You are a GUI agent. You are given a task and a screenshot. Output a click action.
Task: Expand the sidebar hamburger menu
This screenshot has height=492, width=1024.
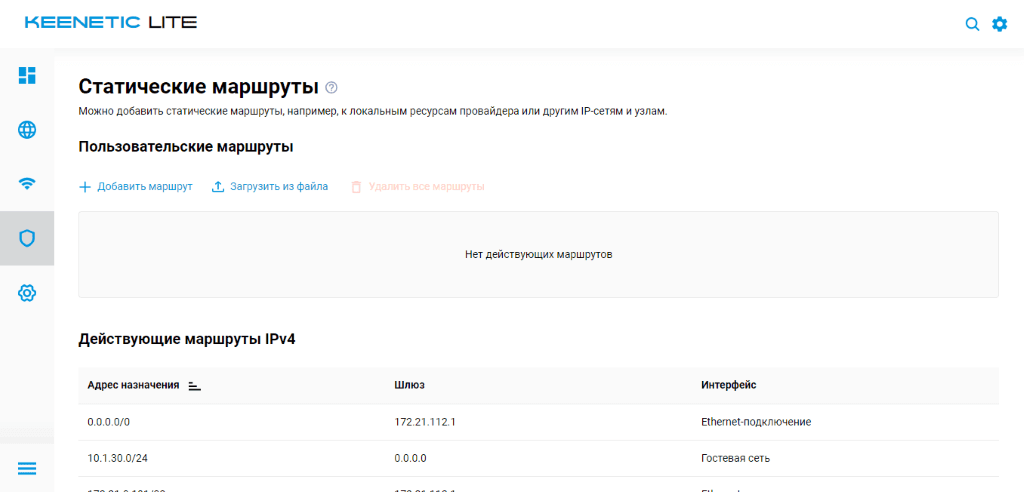pos(27,468)
